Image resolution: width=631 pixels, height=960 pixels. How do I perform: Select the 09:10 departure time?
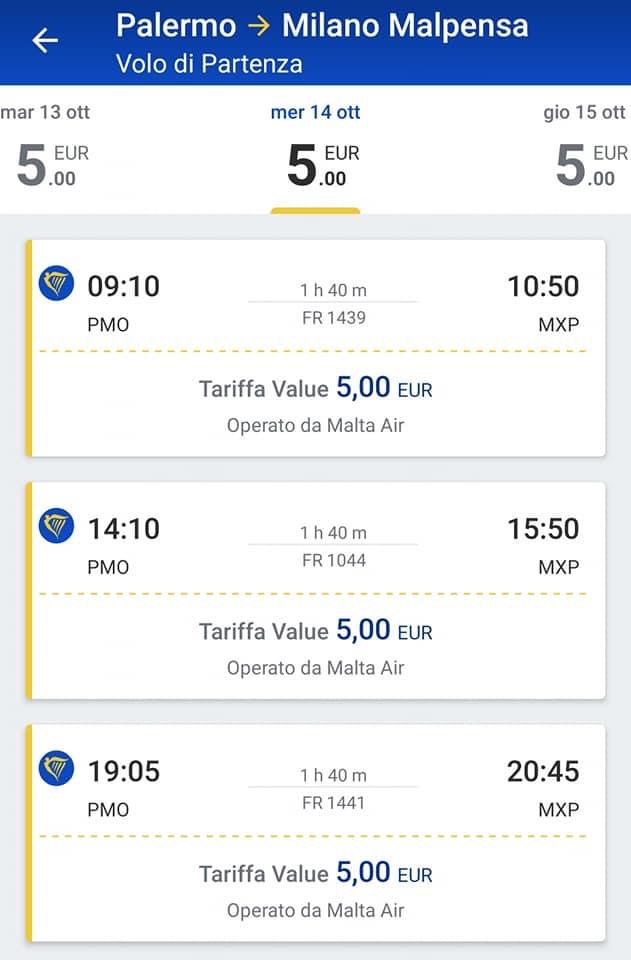pos(123,286)
